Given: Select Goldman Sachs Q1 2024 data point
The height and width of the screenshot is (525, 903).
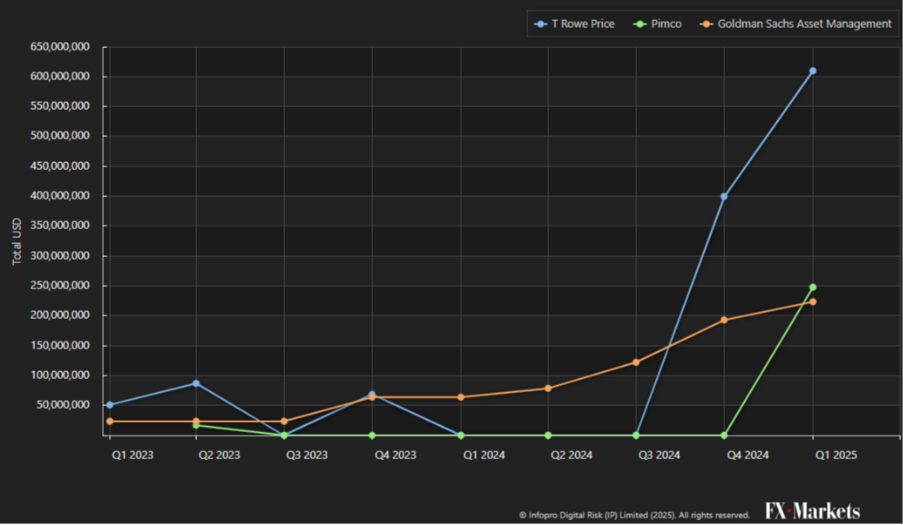Looking at the screenshot, I should click(x=461, y=397).
